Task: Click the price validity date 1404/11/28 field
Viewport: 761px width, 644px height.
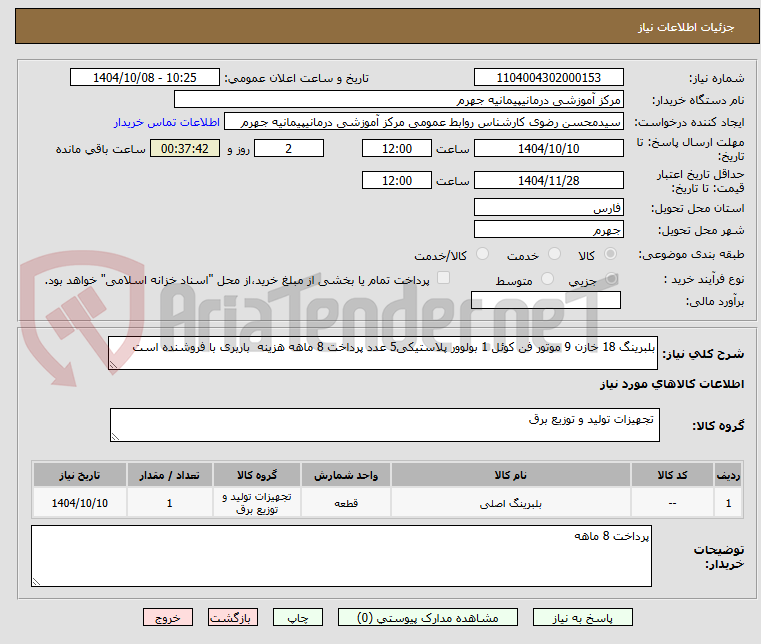Action: pyautogui.click(x=549, y=181)
